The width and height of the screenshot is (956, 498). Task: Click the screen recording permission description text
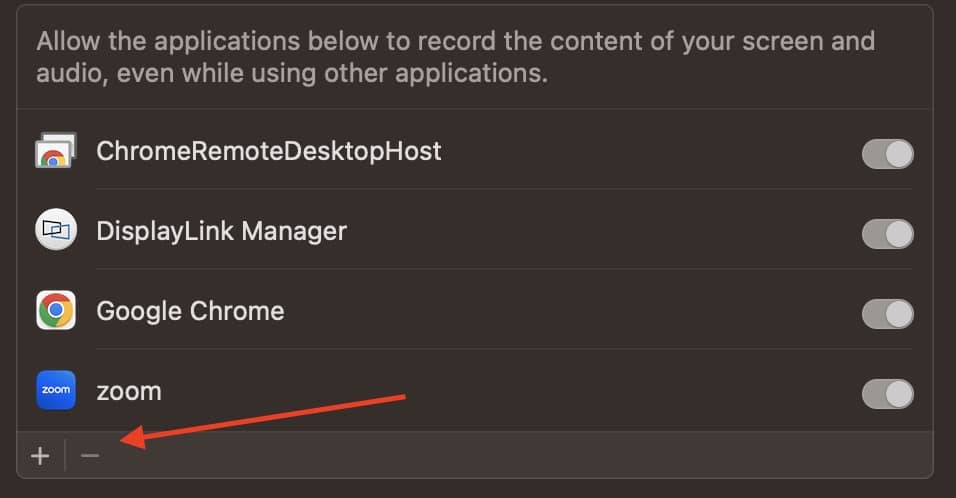tap(455, 58)
